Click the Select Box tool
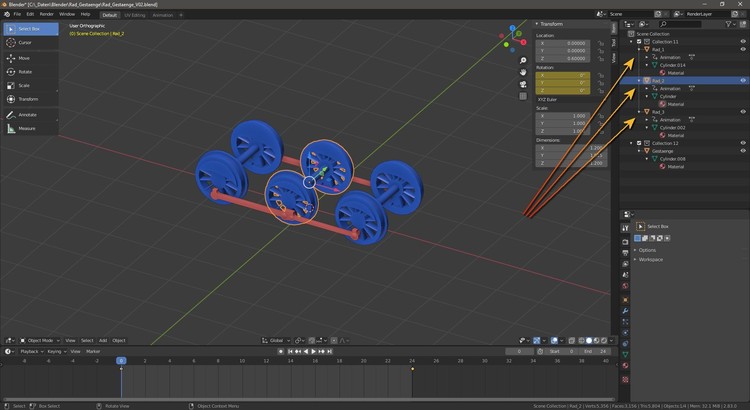 (28, 29)
